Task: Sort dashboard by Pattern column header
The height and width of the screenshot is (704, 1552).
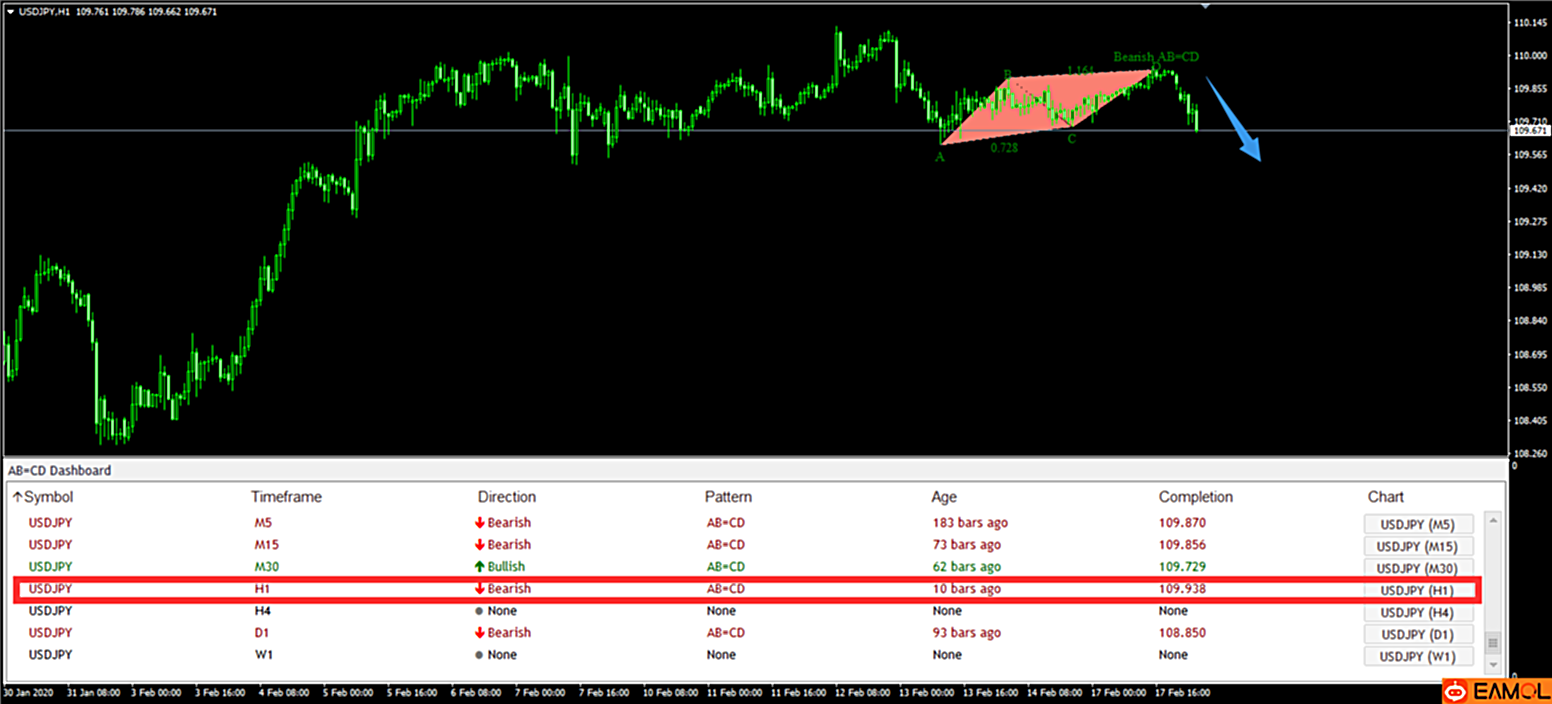Action: (728, 497)
